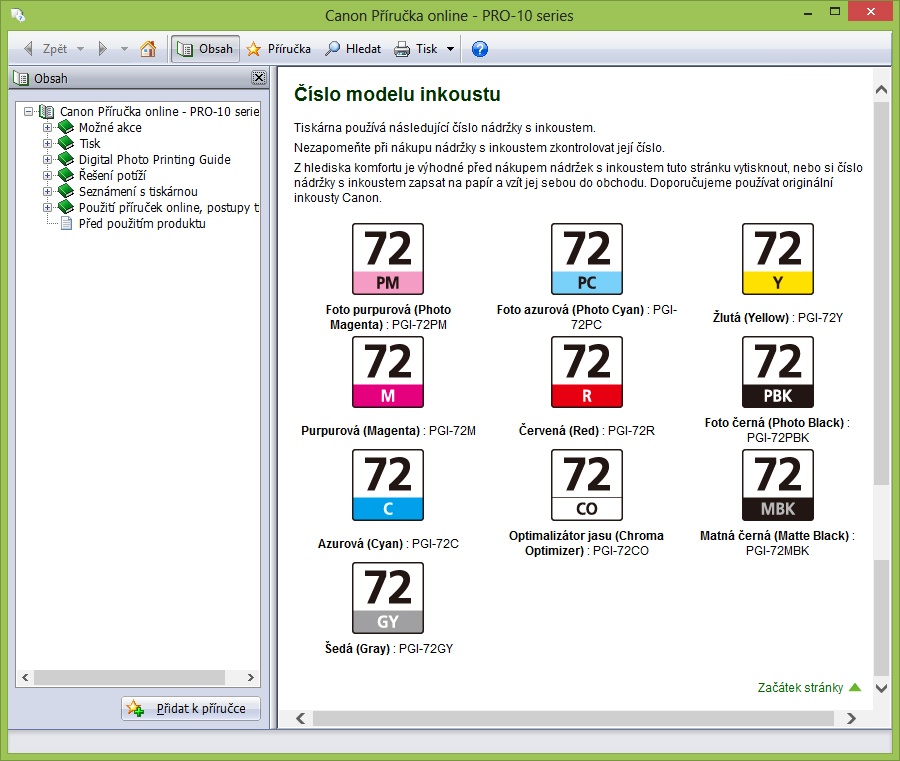Select the Tisk book icon in tree
This screenshot has height=761, width=900.
coord(66,143)
